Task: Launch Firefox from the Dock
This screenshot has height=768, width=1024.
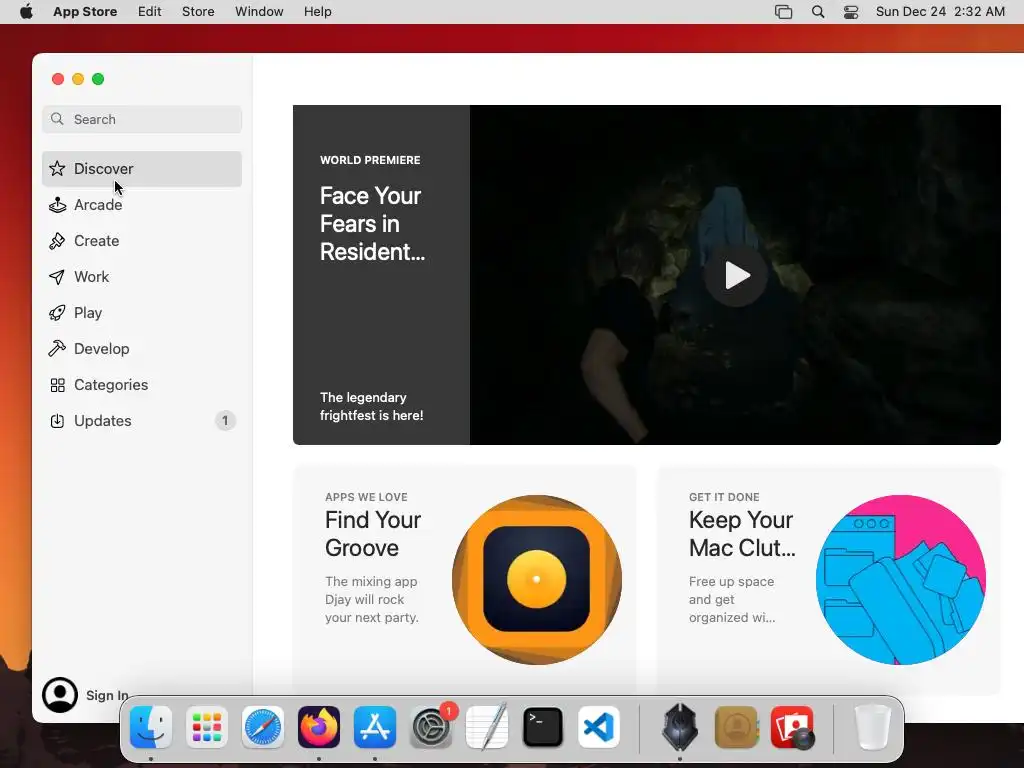Action: 319,727
